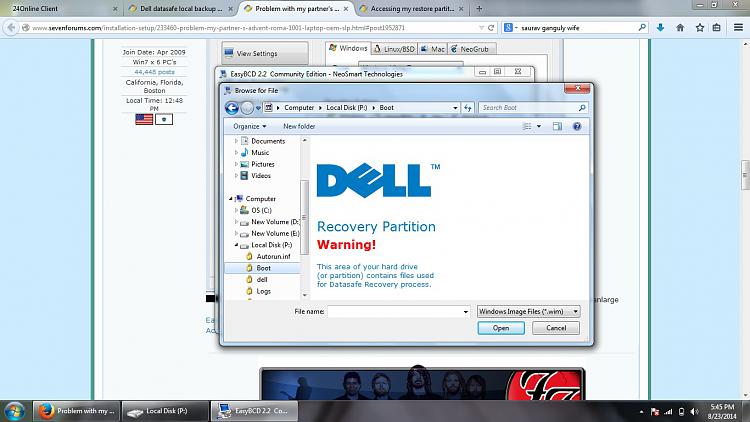Image resolution: width=750 pixels, height=422 pixels.
Task: Select New Volume (D:) drive
Action: click(x=275, y=222)
